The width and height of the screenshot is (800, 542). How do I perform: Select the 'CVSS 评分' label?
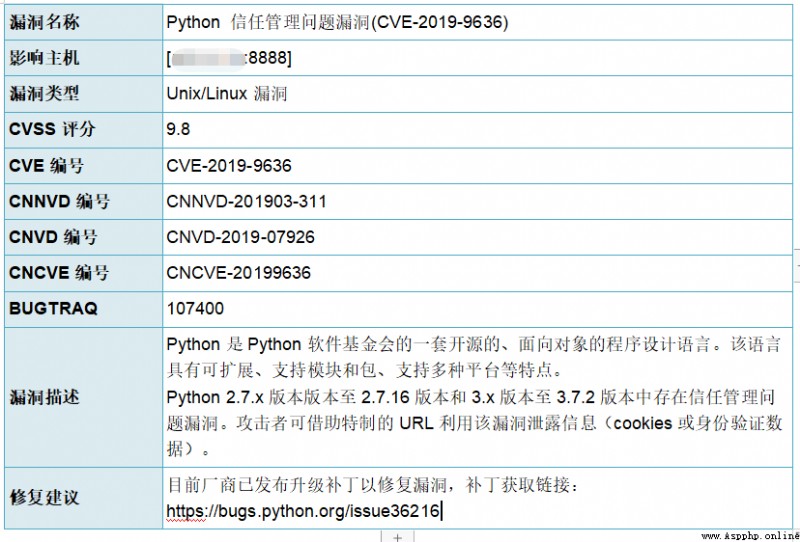pos(52,130)
